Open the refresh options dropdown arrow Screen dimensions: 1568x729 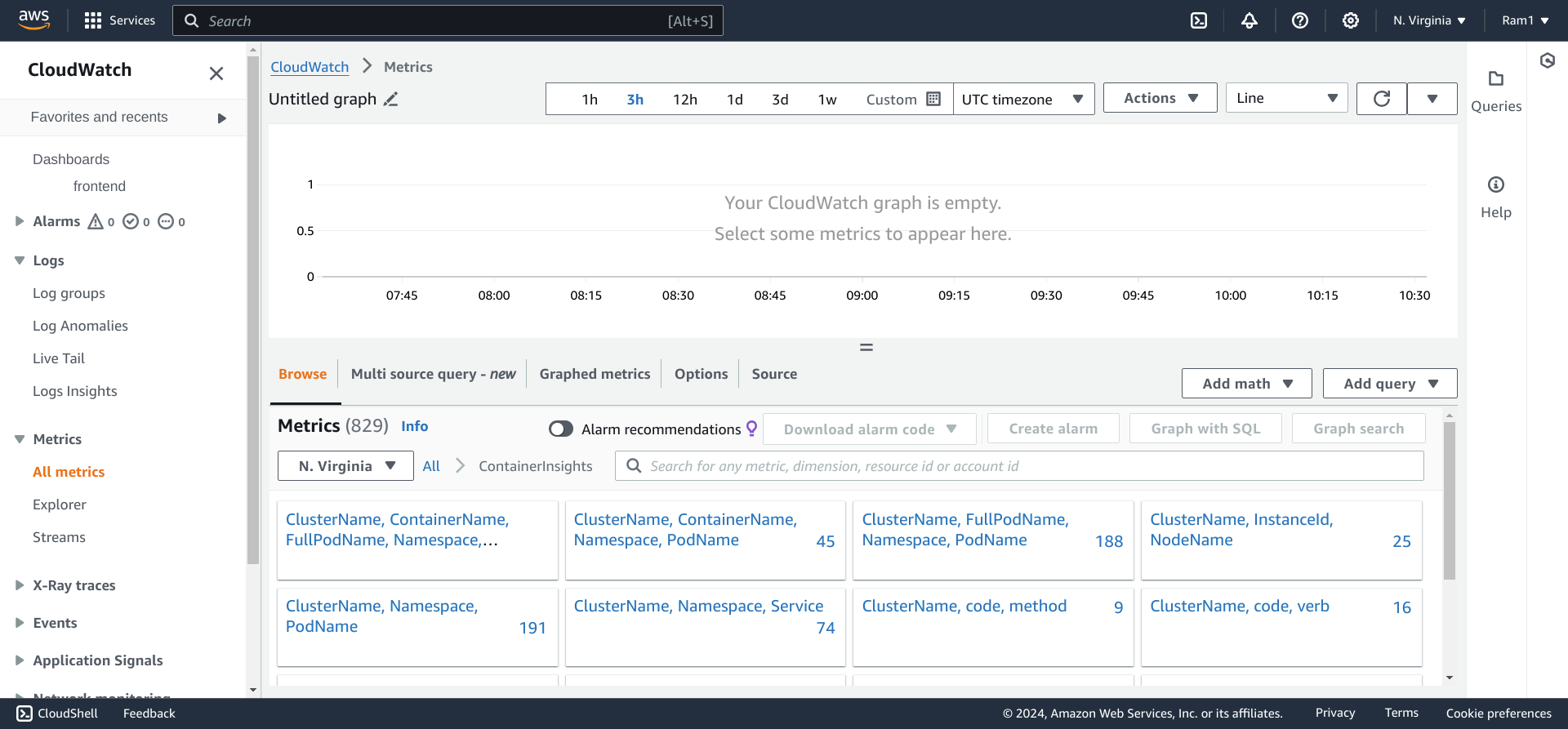[1432, 99]
